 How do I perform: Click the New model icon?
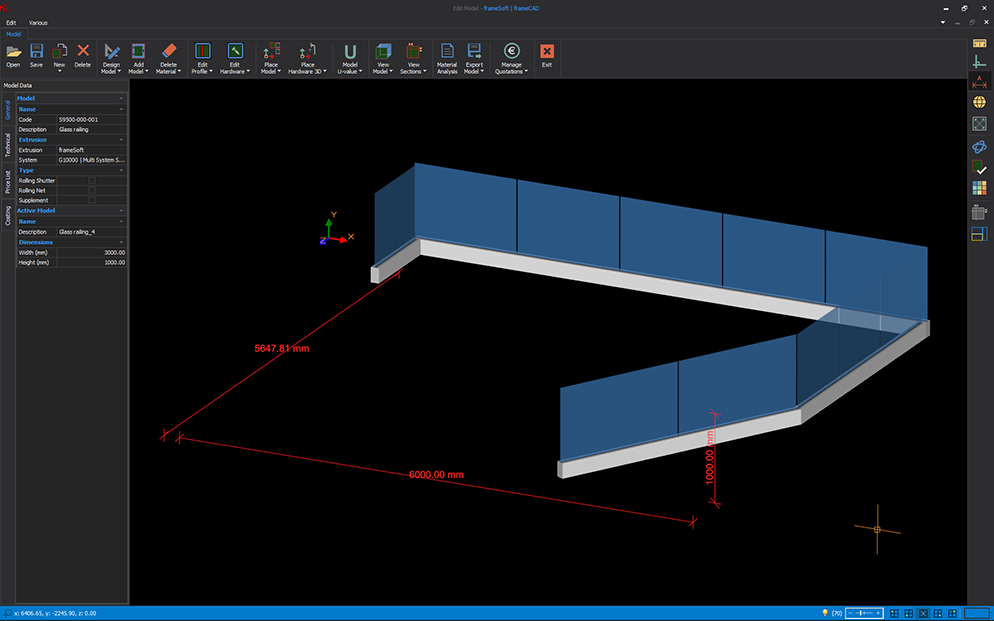click(60, 51)
